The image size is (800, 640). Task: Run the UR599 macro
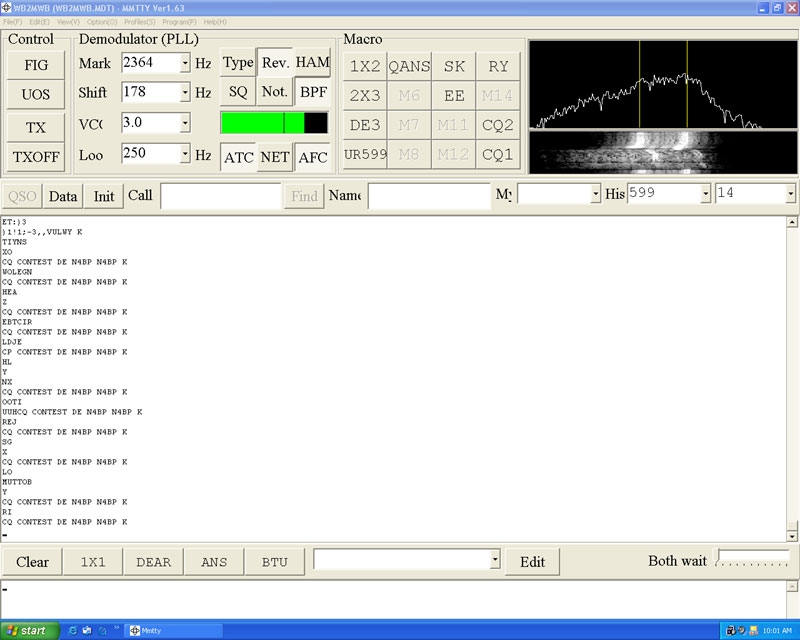pos(365,154)
